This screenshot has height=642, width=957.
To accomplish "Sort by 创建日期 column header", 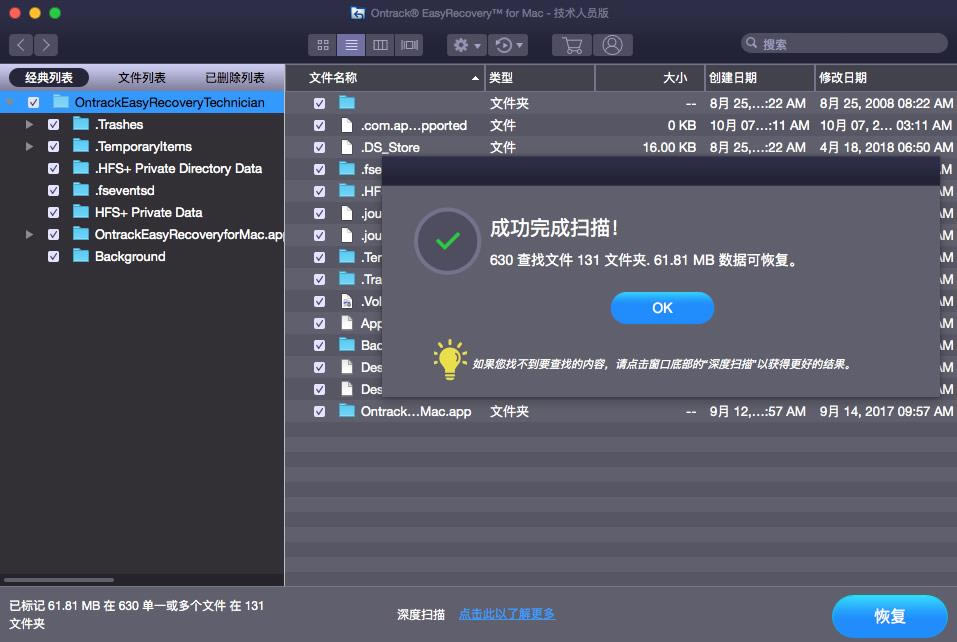I will tap(759, 78).
